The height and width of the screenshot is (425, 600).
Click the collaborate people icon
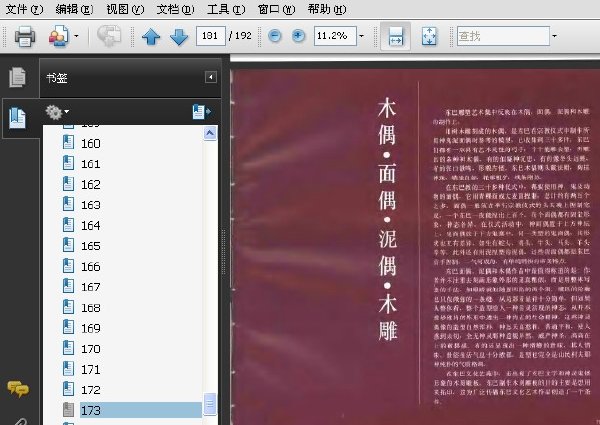tap(59, 36)
